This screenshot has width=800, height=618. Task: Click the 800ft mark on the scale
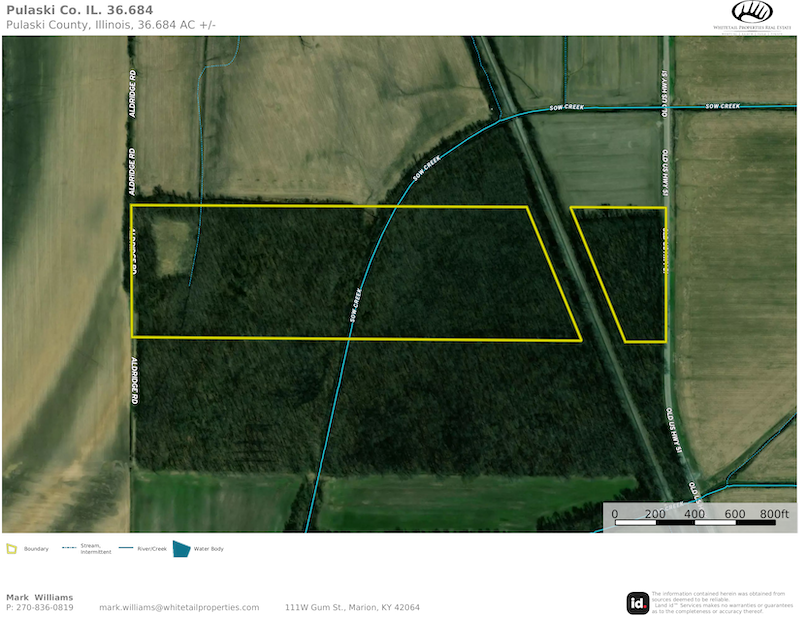click(774, 514)
